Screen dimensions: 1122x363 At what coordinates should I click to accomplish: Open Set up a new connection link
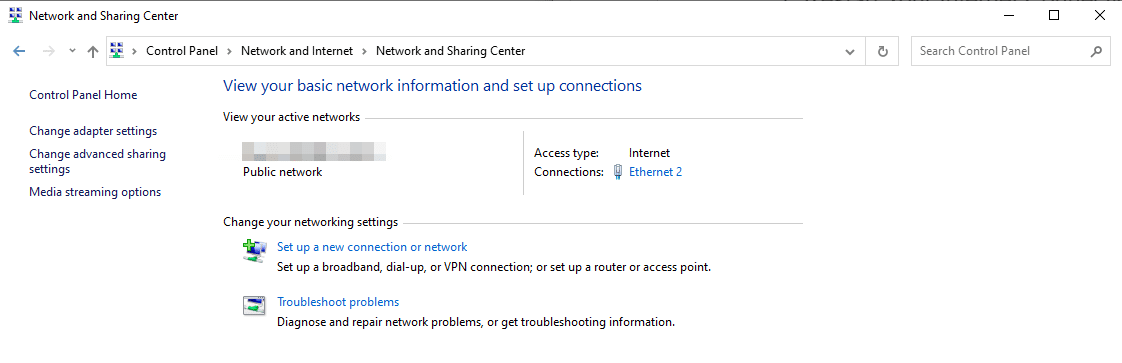pyautogui.click(x=372, y=247)
